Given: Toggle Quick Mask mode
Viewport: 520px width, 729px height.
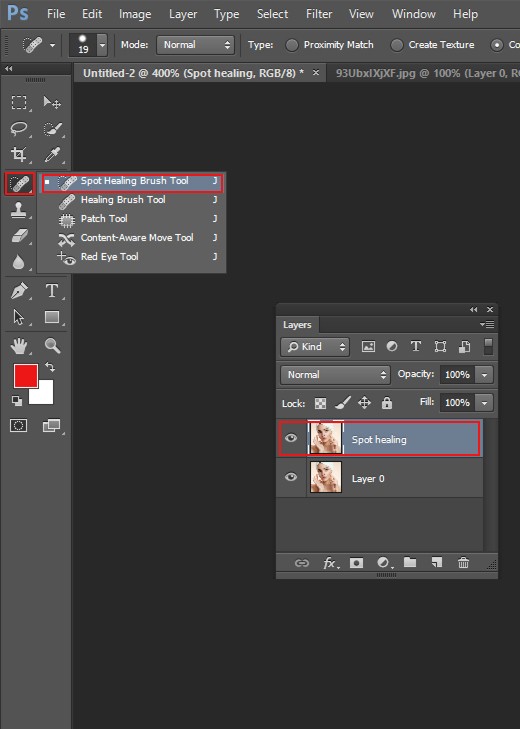Looking at the screenshot, I should point(19,425).
